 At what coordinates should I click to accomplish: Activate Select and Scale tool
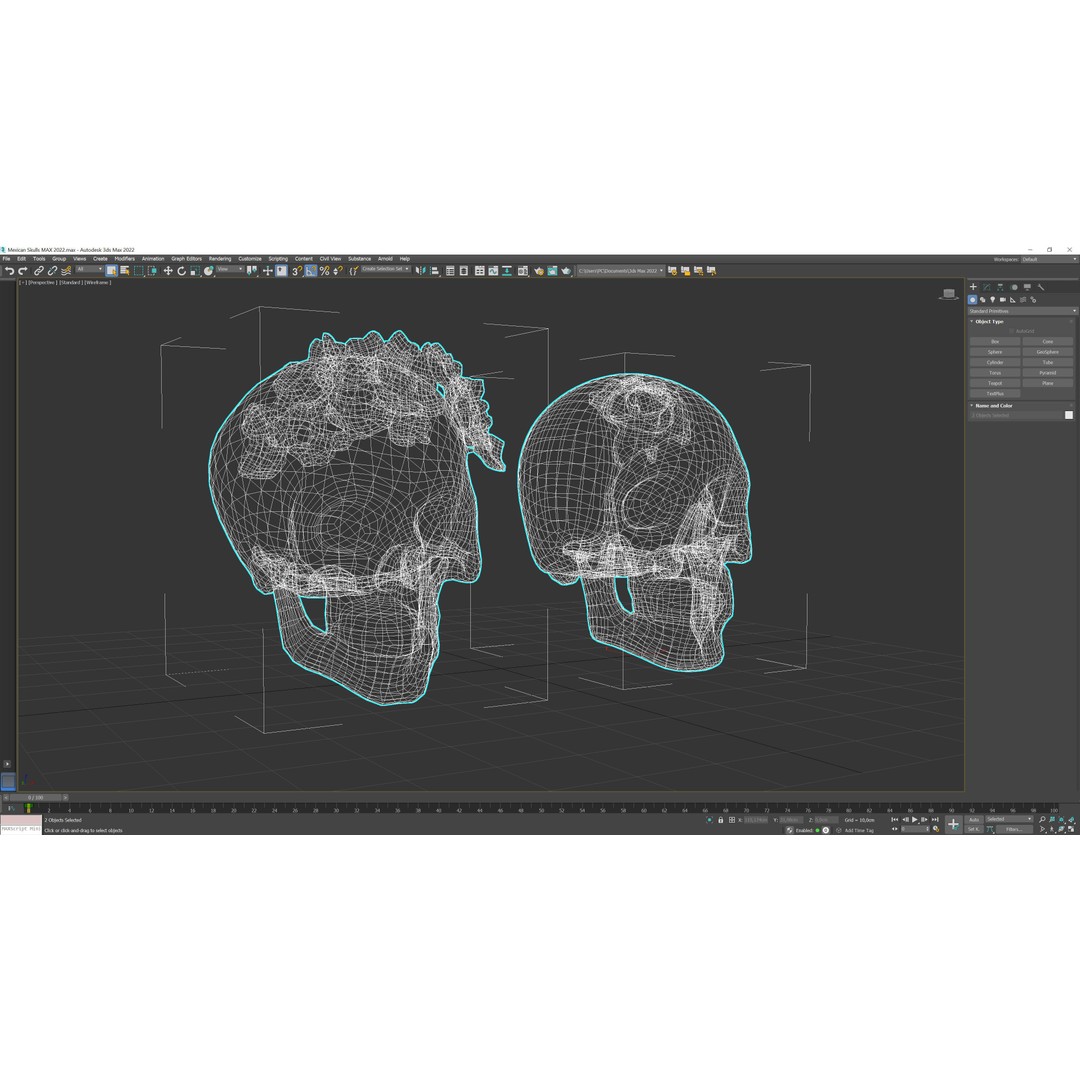[x=195, y=271]
